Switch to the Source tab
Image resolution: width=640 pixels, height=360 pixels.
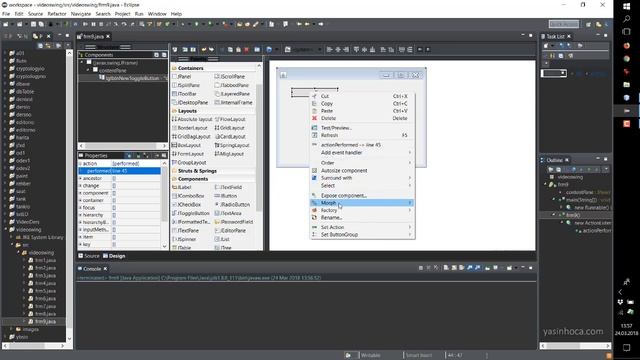point(89,256)
